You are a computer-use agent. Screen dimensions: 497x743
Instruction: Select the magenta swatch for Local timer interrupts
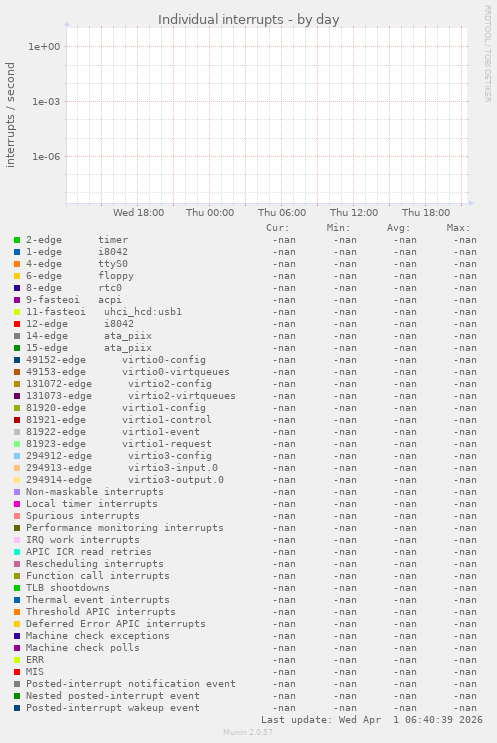click(x=17, y=504)
